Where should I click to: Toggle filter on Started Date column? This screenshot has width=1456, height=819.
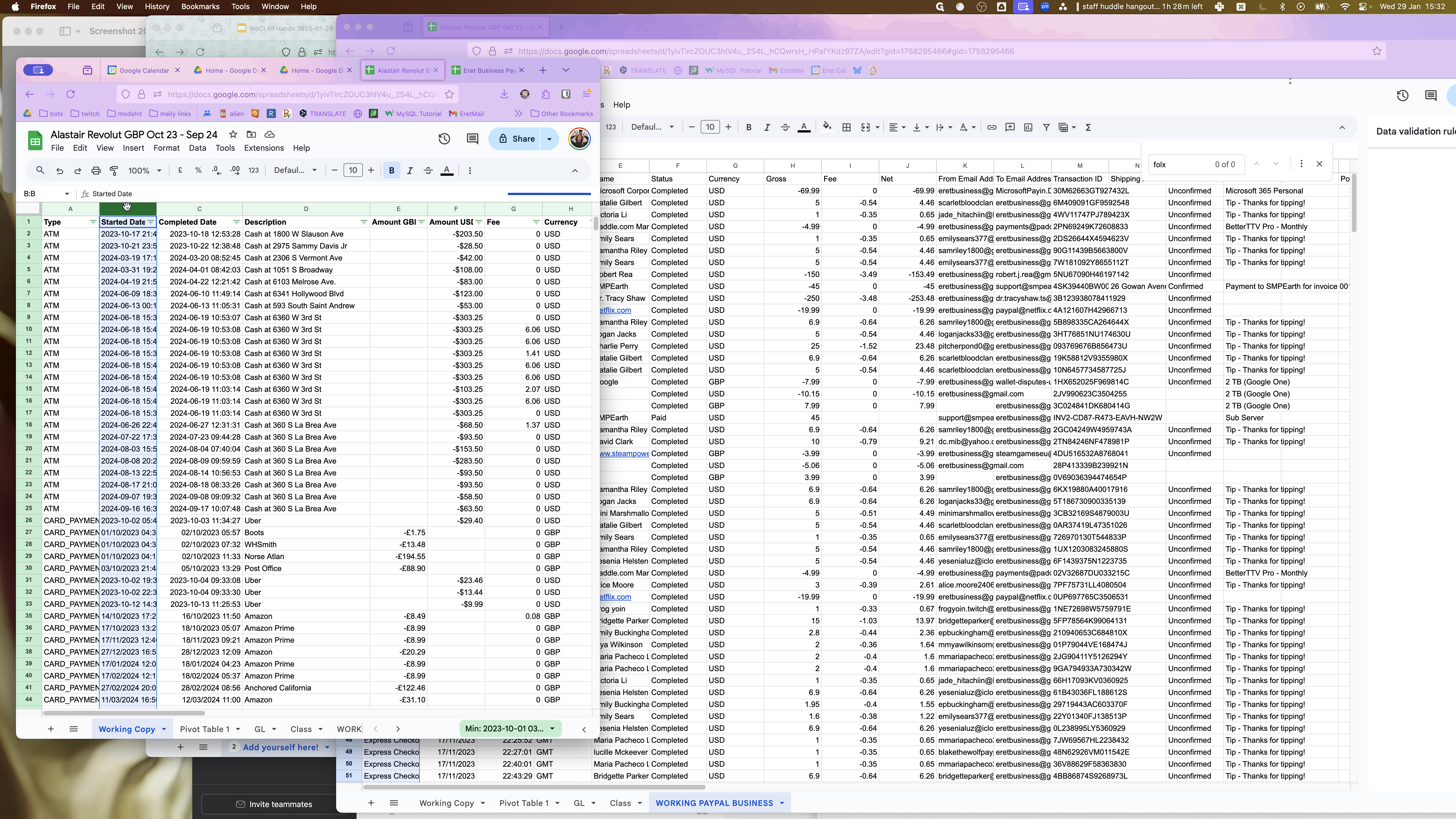[x=150, y=222]
